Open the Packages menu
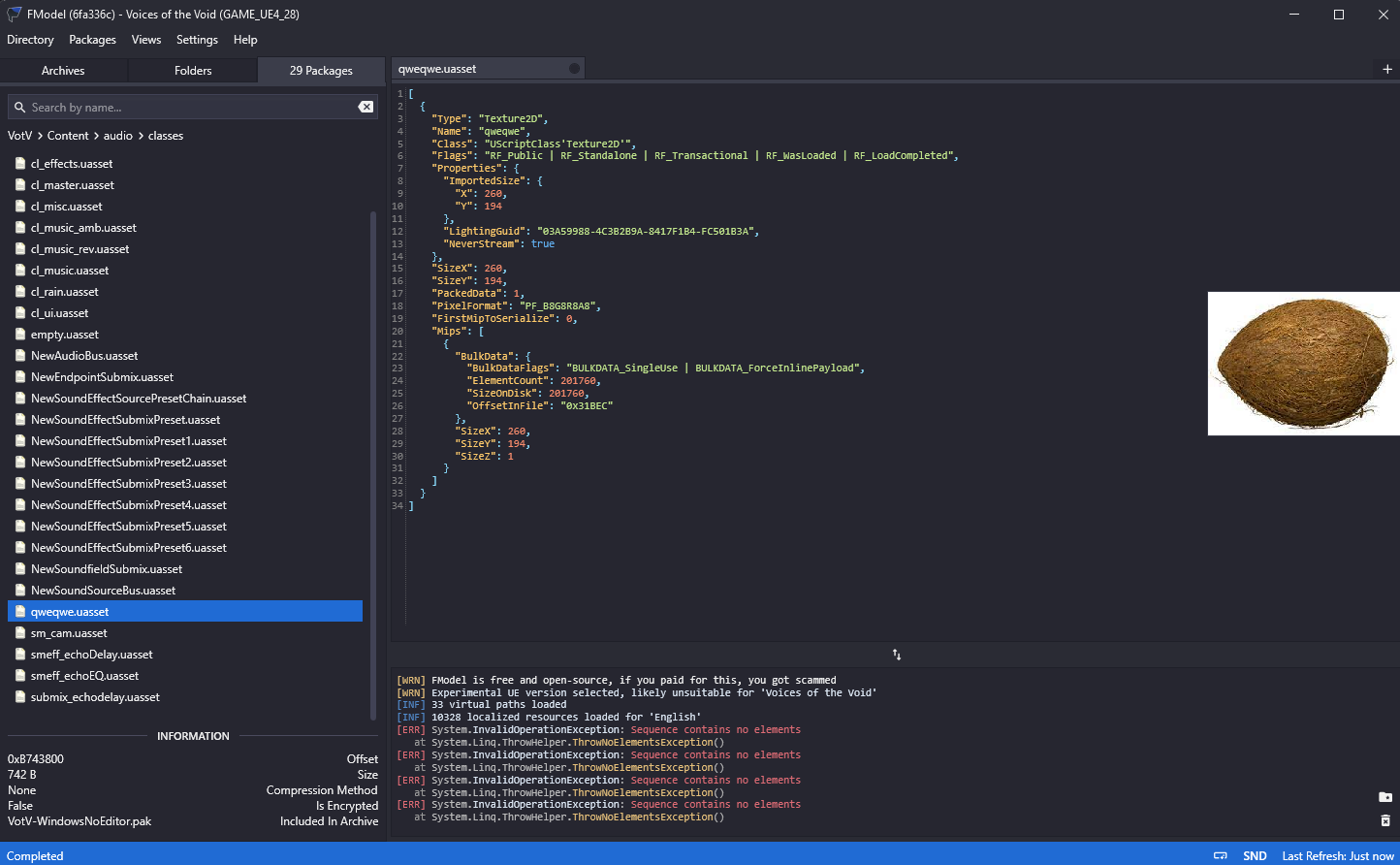1400x865 pixels. tap(92, 40)
